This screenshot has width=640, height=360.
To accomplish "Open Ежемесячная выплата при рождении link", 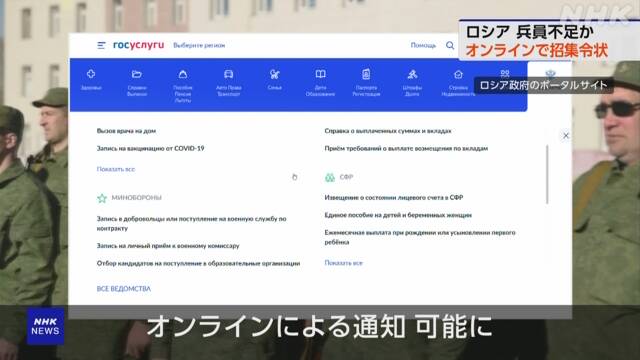I will (420, 237).
